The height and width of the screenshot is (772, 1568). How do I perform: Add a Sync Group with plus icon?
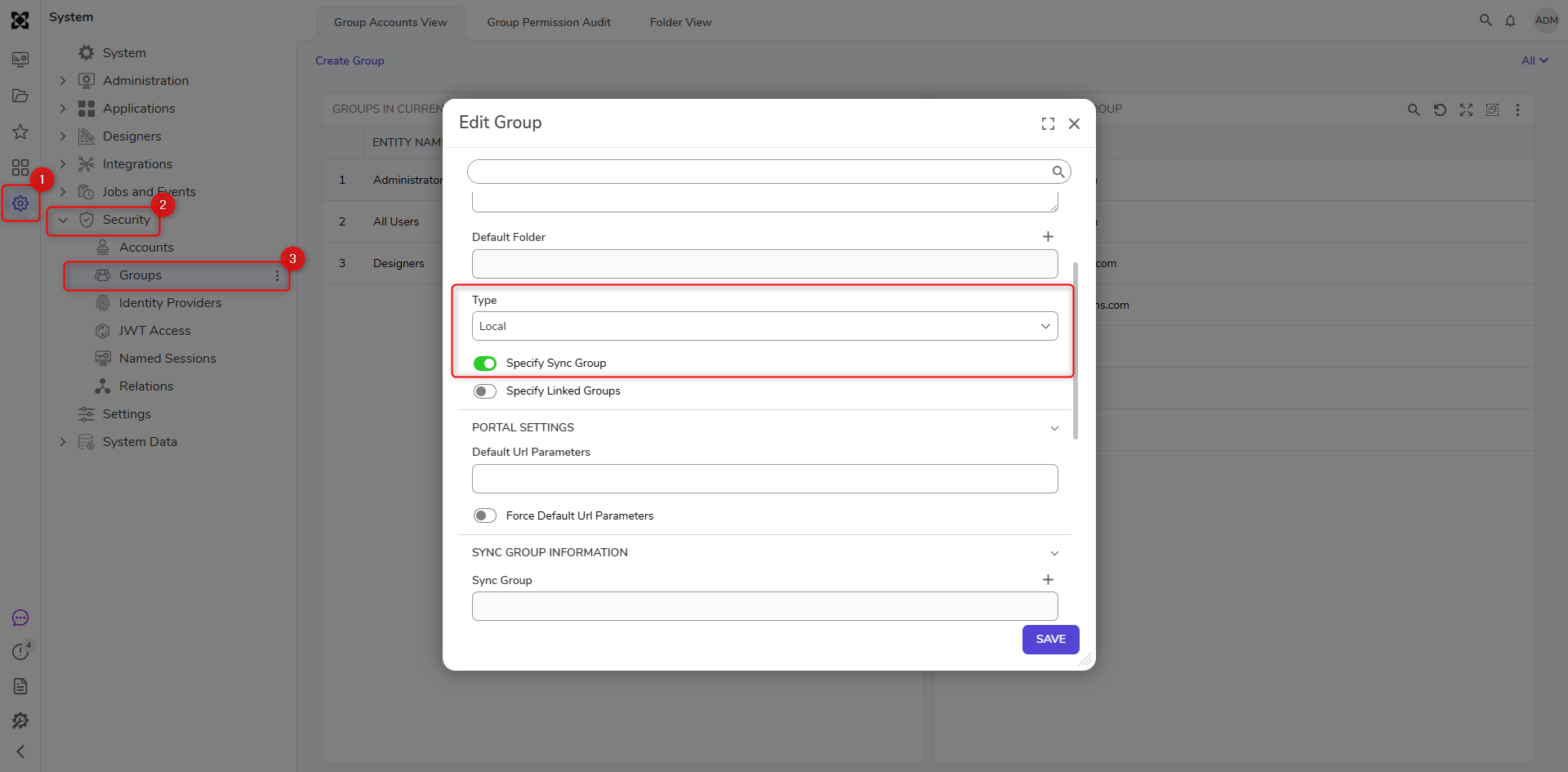(1048, 580)
